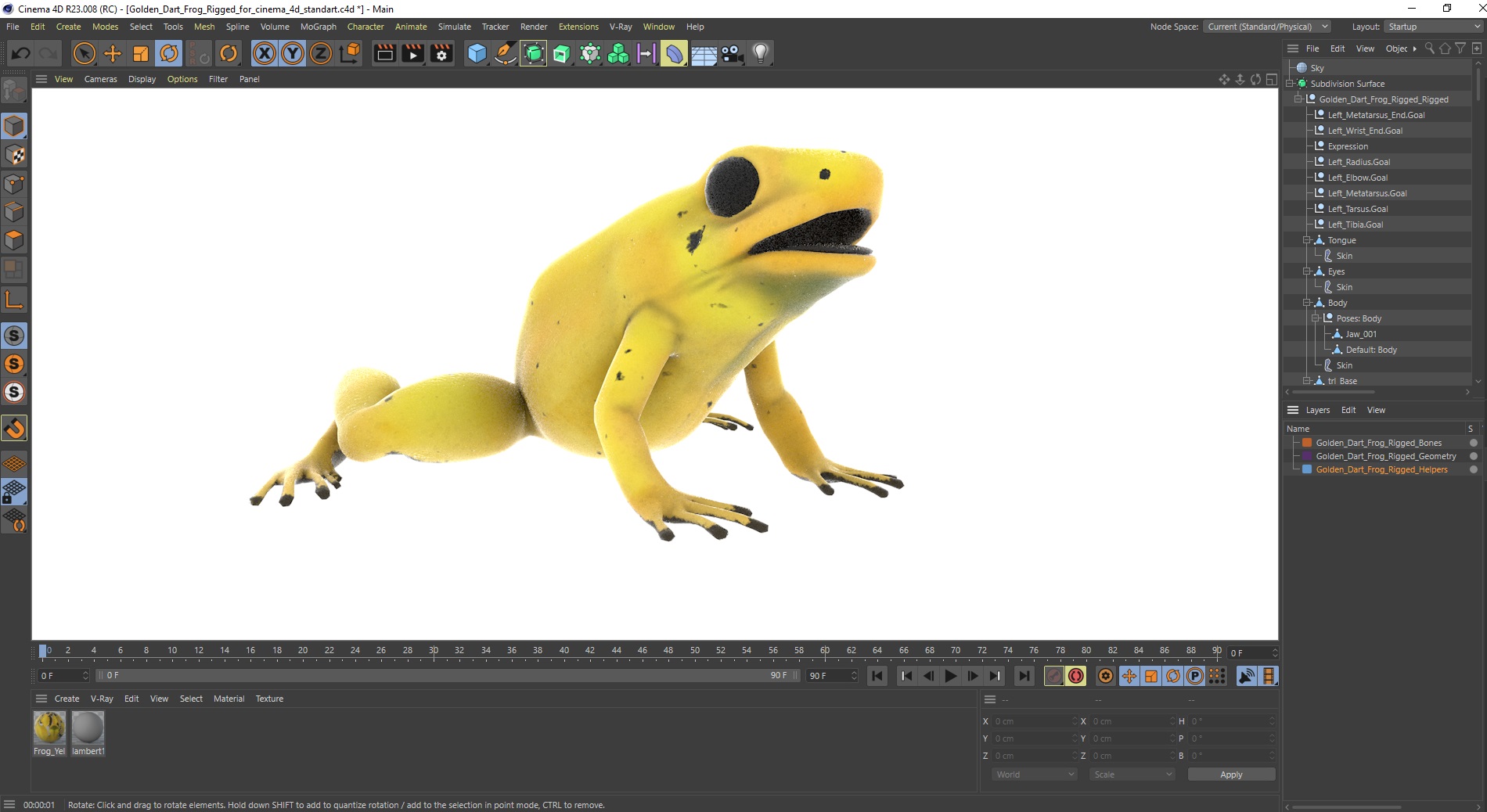Toggle the X-axis lock button
This screenshot has height=812, width=1487.
tap(265, 53)
